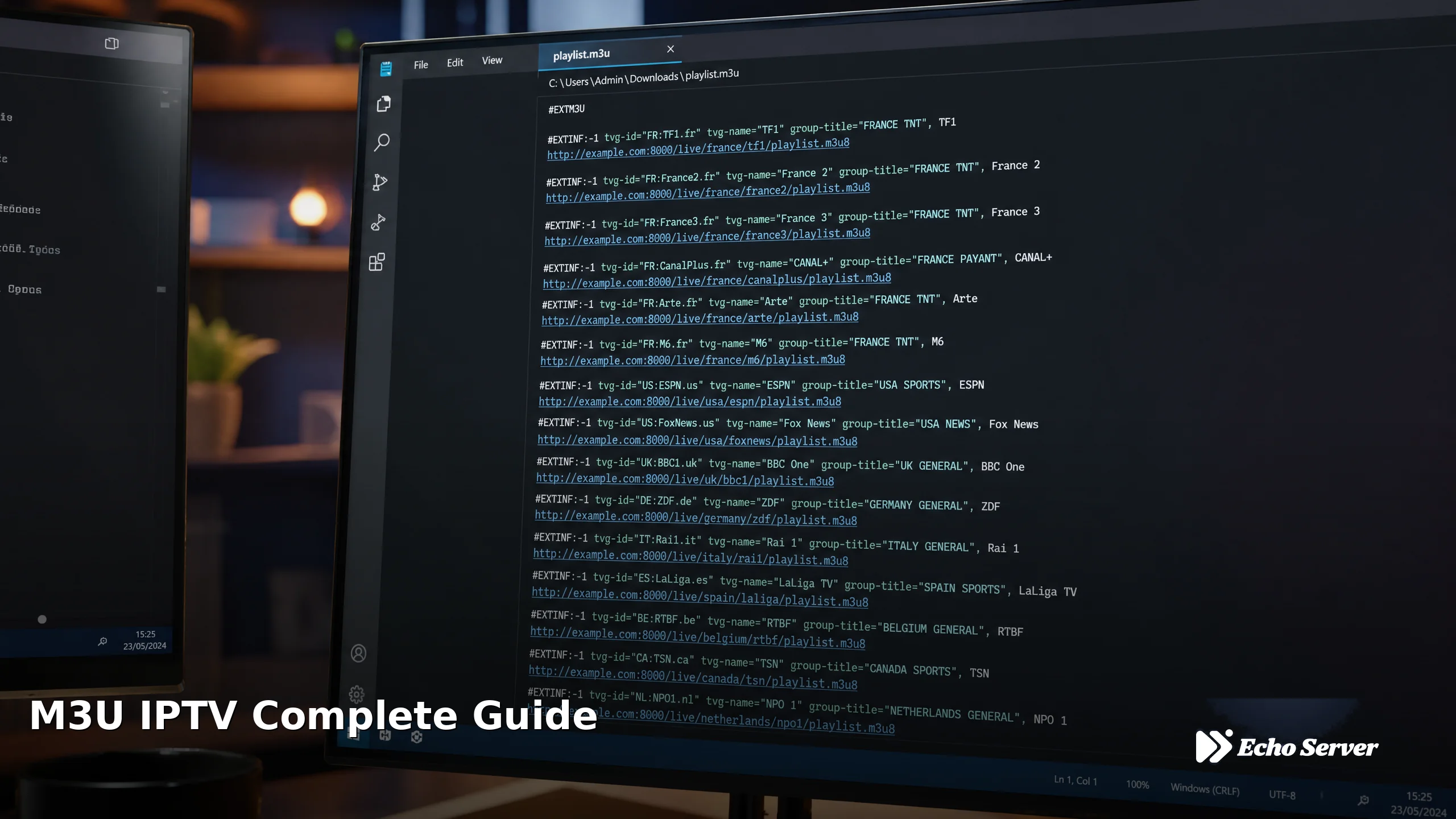Click the Windows (CRLF) line ending indicator
The height and width of the screenshot is (819, 1456).
[1205, 789]
